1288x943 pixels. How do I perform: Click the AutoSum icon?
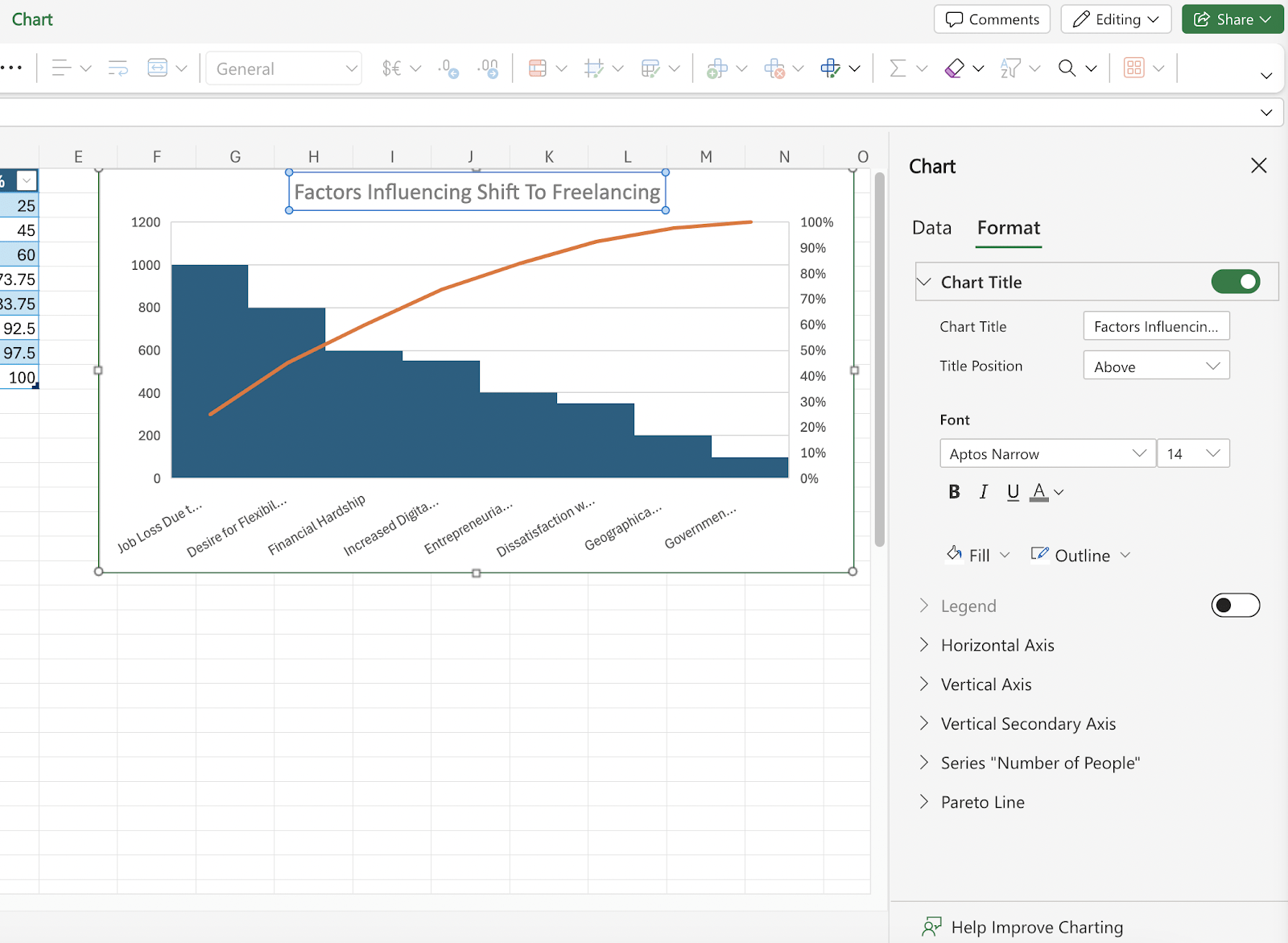899,68
